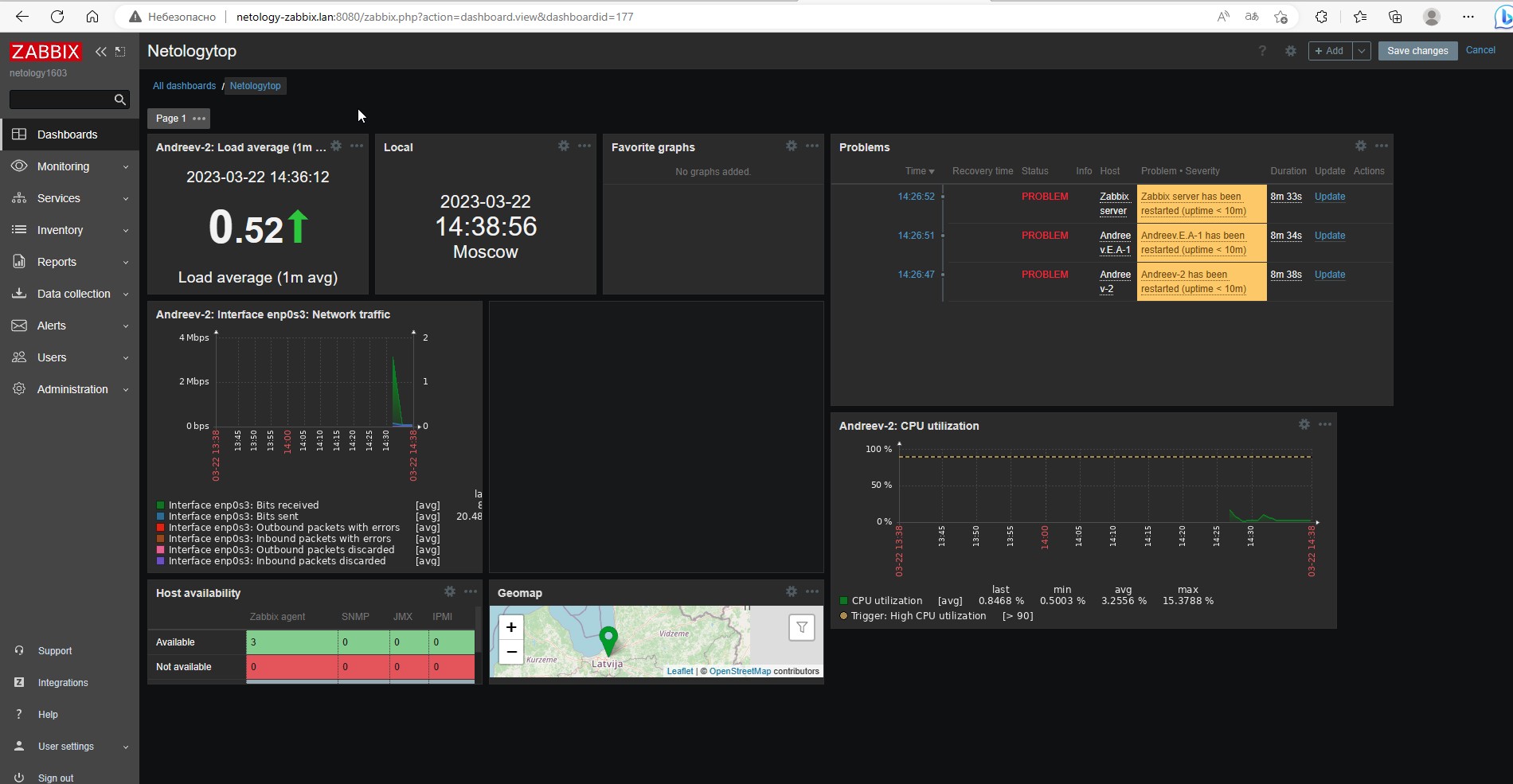Expand the Monitoring menu section

pos(70,166)
